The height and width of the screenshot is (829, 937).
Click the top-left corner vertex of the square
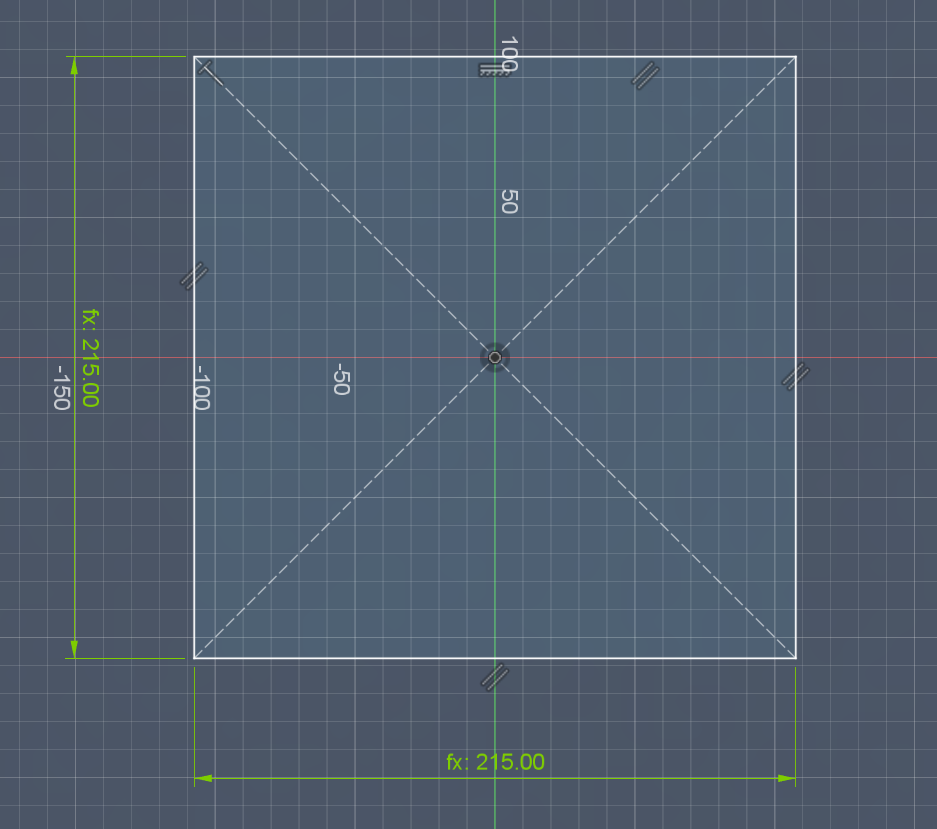(x=196, y=58)
